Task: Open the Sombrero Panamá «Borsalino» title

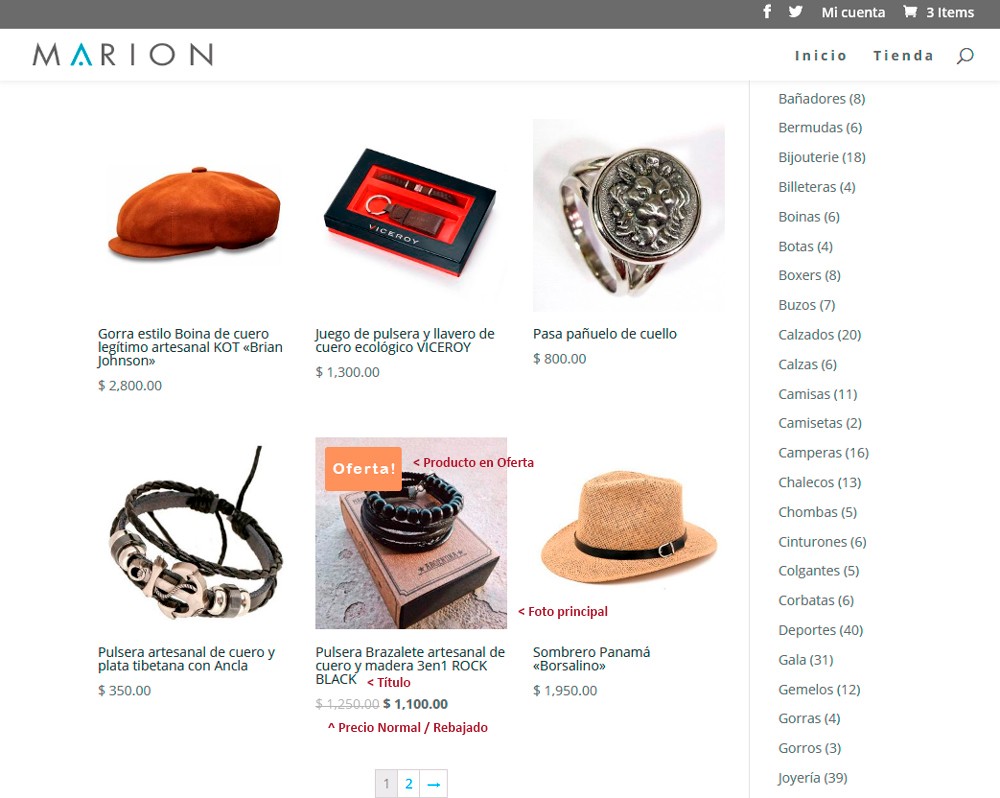Action: [x=591, y=659]
